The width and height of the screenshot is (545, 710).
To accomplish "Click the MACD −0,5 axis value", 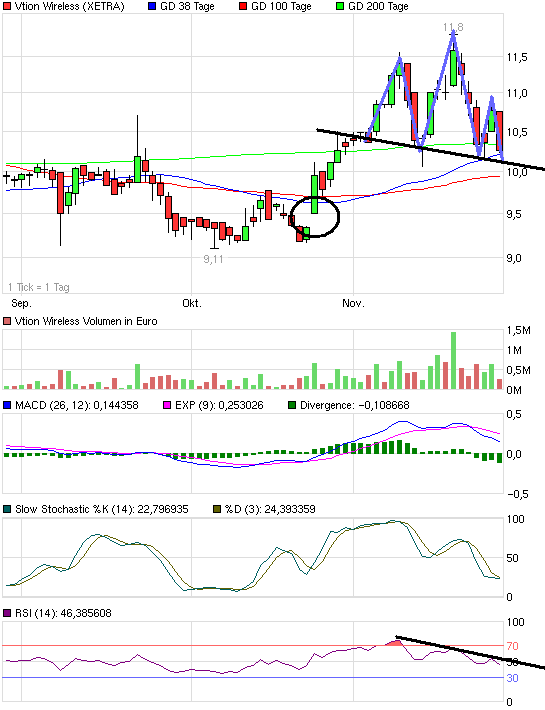I will 517,494.
